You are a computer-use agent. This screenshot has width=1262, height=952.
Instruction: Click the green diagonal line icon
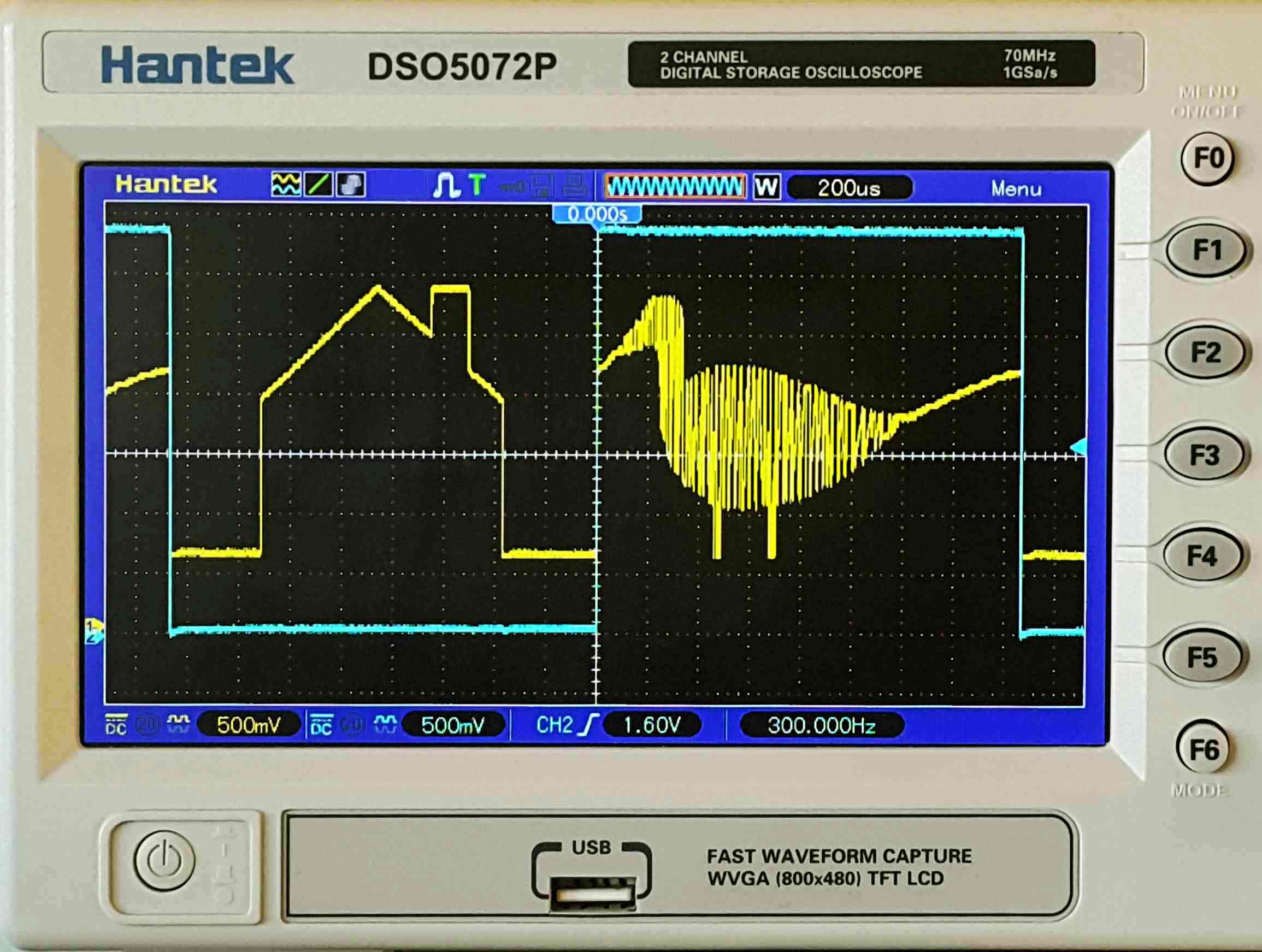pyautogui.click(x=319, y=185)
